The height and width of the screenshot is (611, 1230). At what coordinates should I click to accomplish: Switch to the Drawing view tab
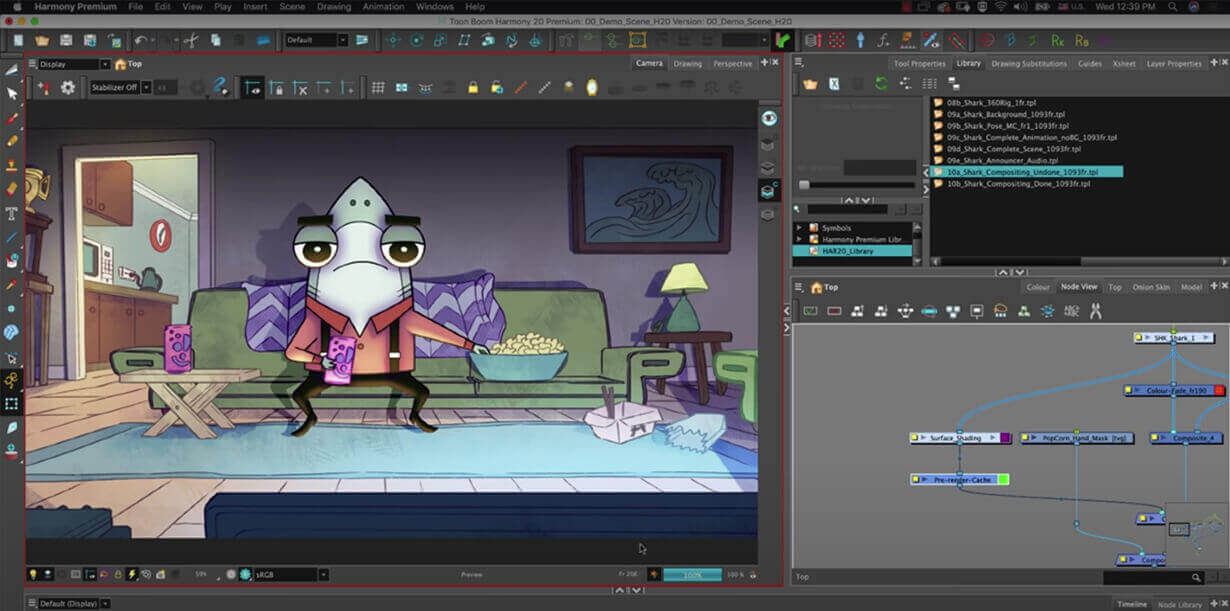click(x=687, y=63)
